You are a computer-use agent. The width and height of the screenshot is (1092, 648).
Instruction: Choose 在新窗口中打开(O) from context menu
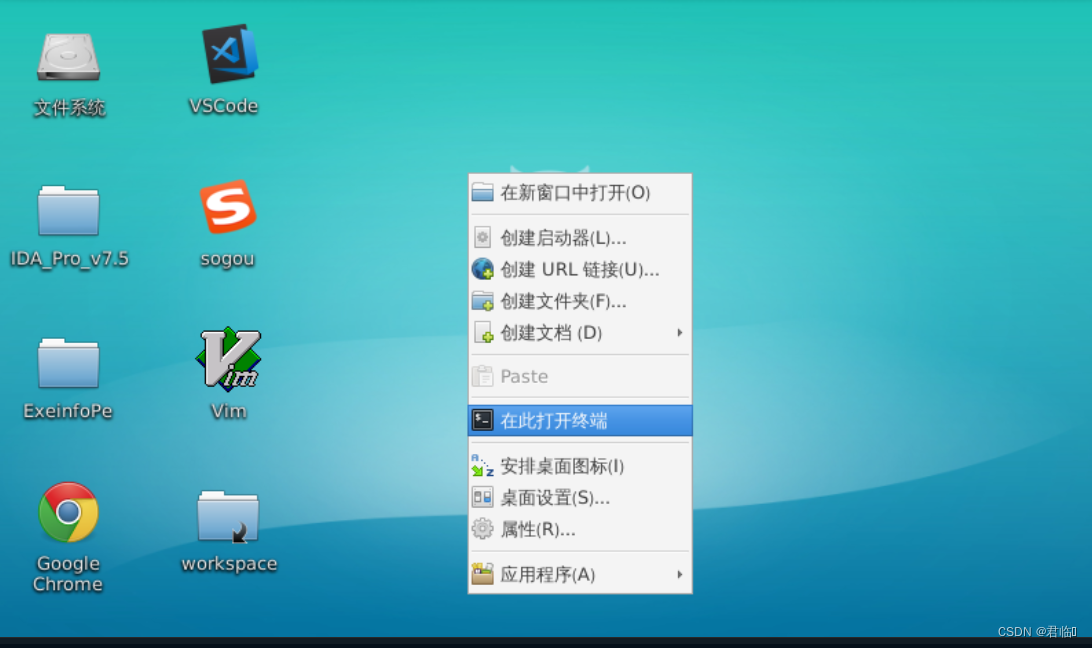click(580, 192)
